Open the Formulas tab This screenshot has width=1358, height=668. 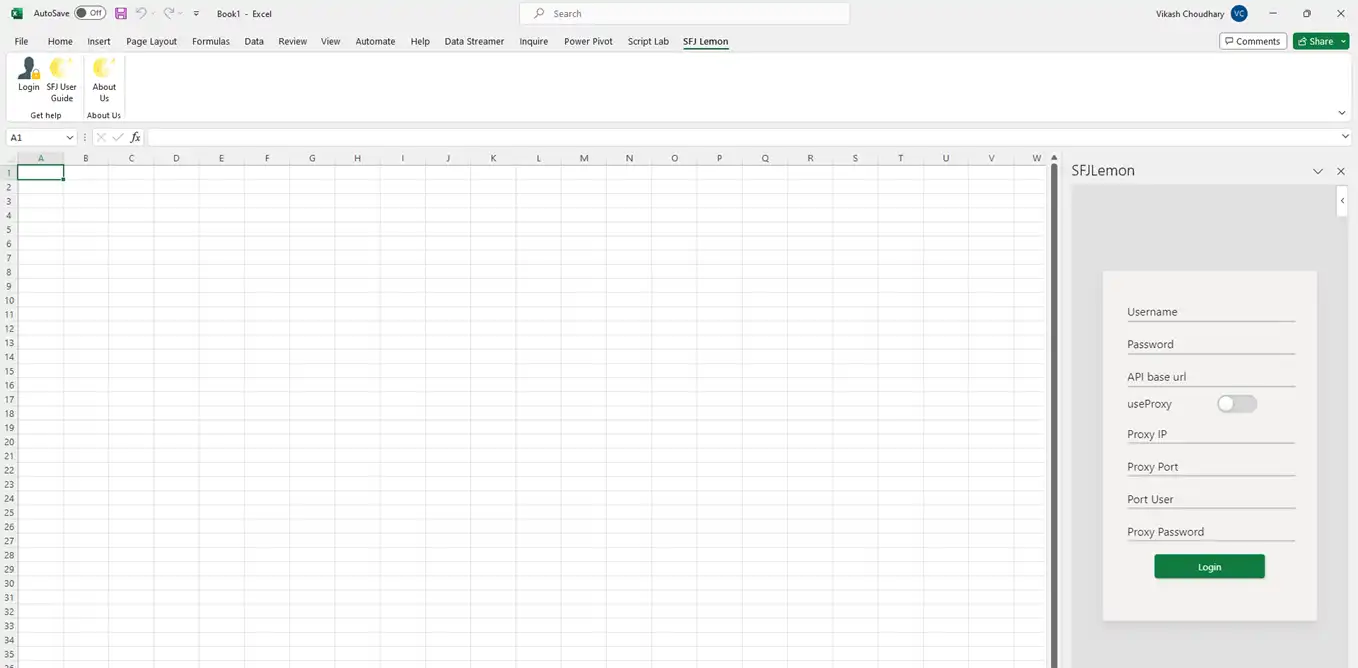click(x=211, y=41)
